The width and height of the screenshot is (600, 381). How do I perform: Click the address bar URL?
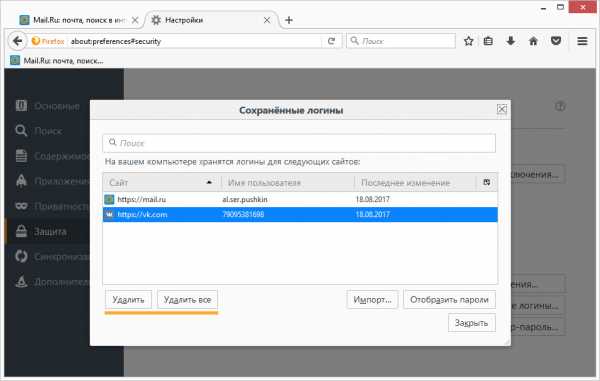coord(116,41)
